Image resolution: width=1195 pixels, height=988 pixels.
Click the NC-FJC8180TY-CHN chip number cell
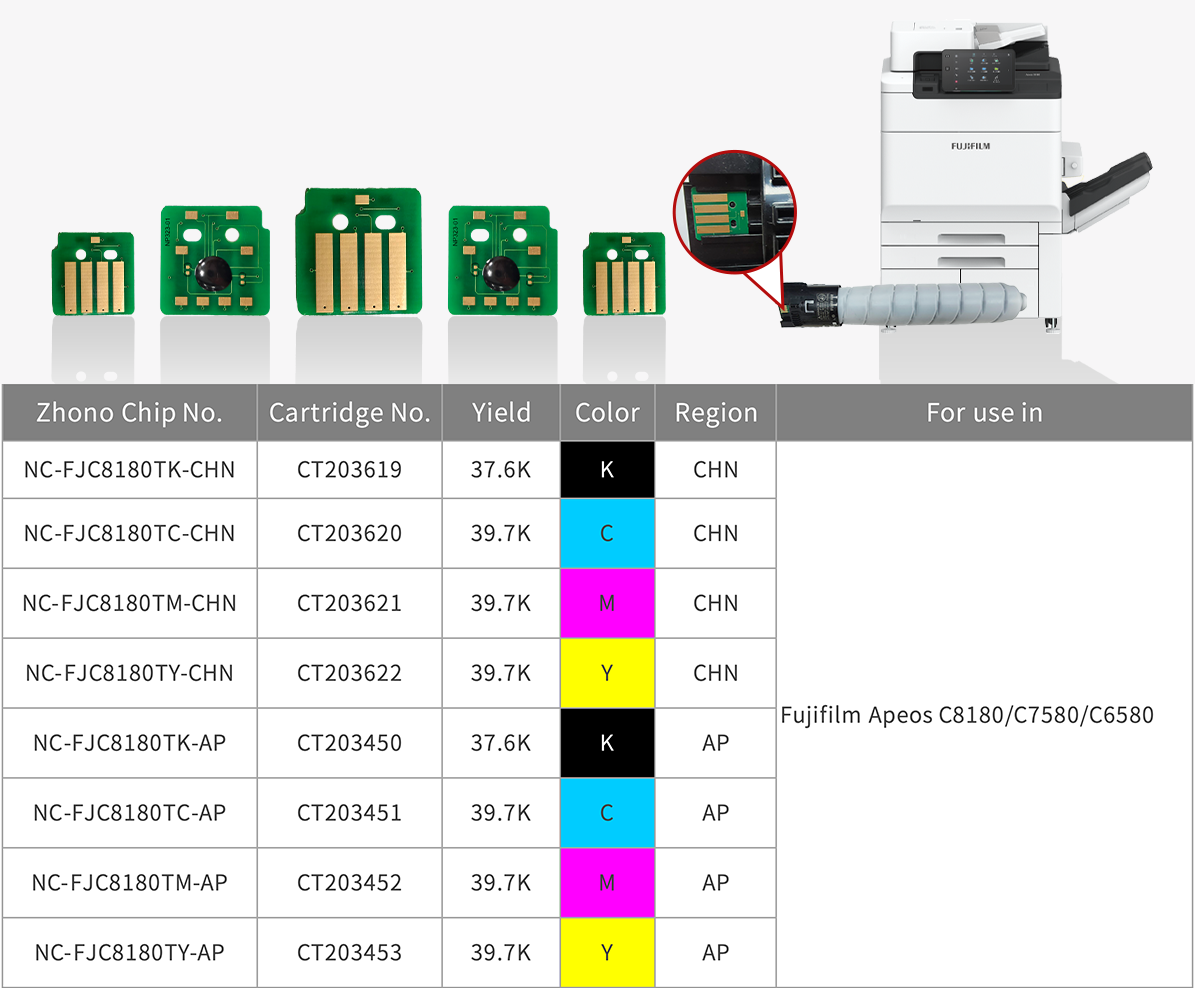click(130, 673)
